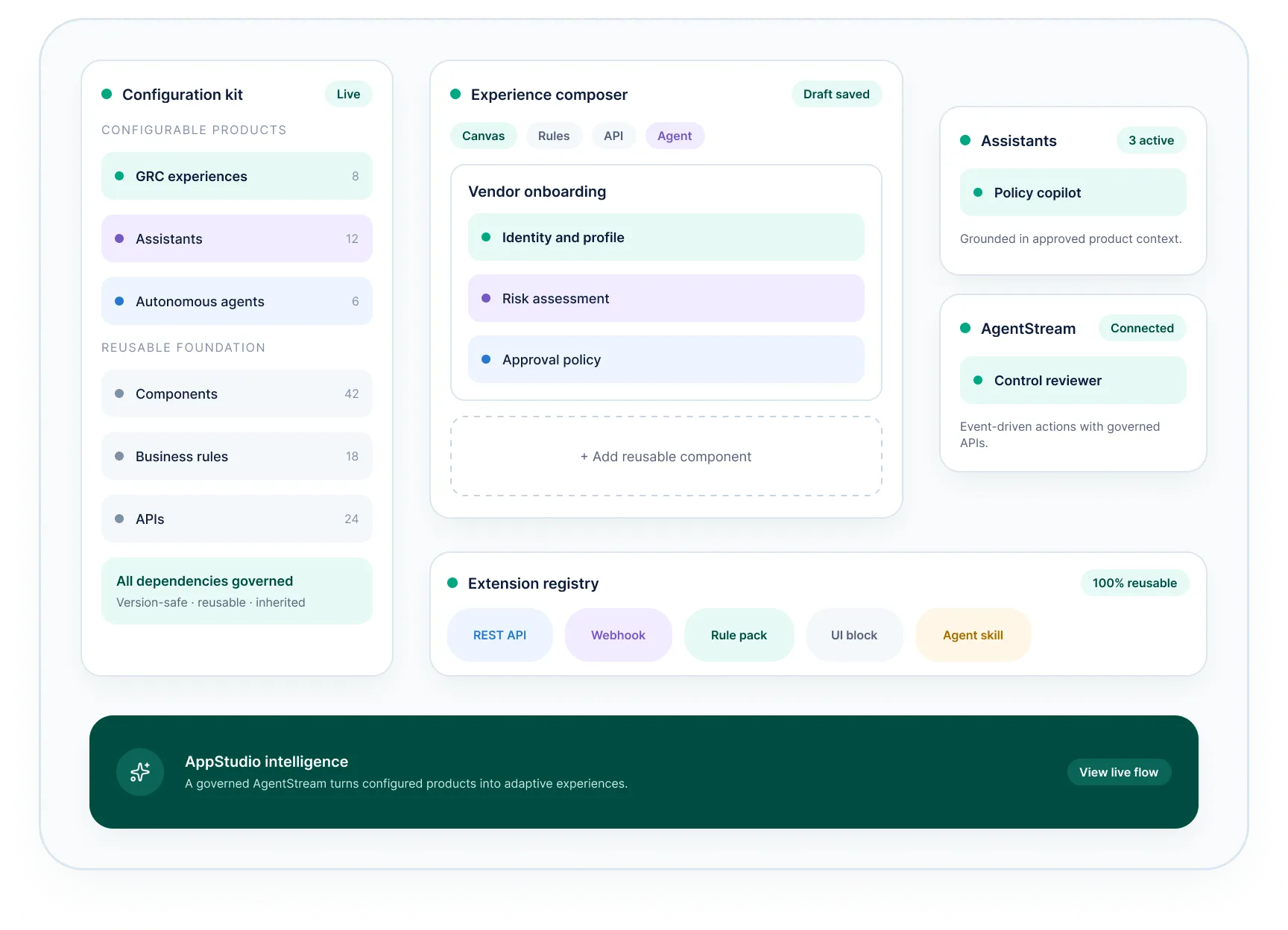Click Add reusable component
Screen dimensions: 1288x930
(x=666, y=456)
